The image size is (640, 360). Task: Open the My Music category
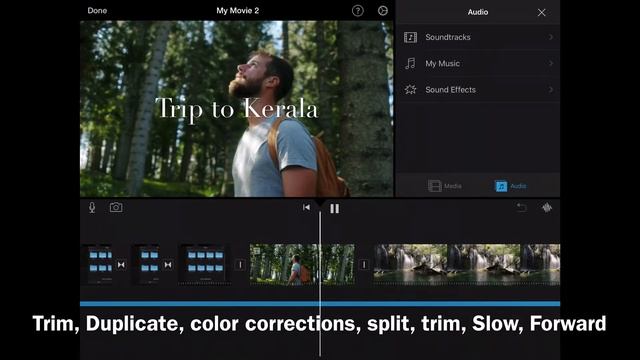click(478, 63)
